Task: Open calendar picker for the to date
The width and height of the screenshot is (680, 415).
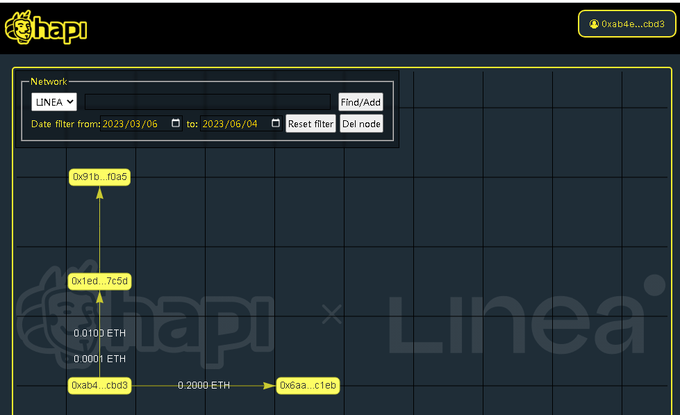Action: pyautogui.click(x=275, y=123)
